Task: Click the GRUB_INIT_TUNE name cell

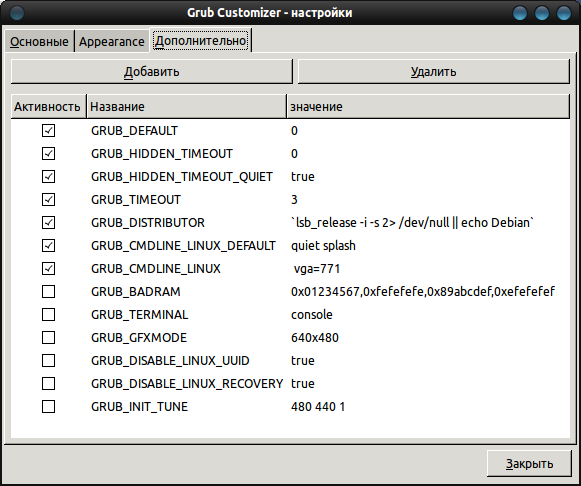Action: [139, 407]
